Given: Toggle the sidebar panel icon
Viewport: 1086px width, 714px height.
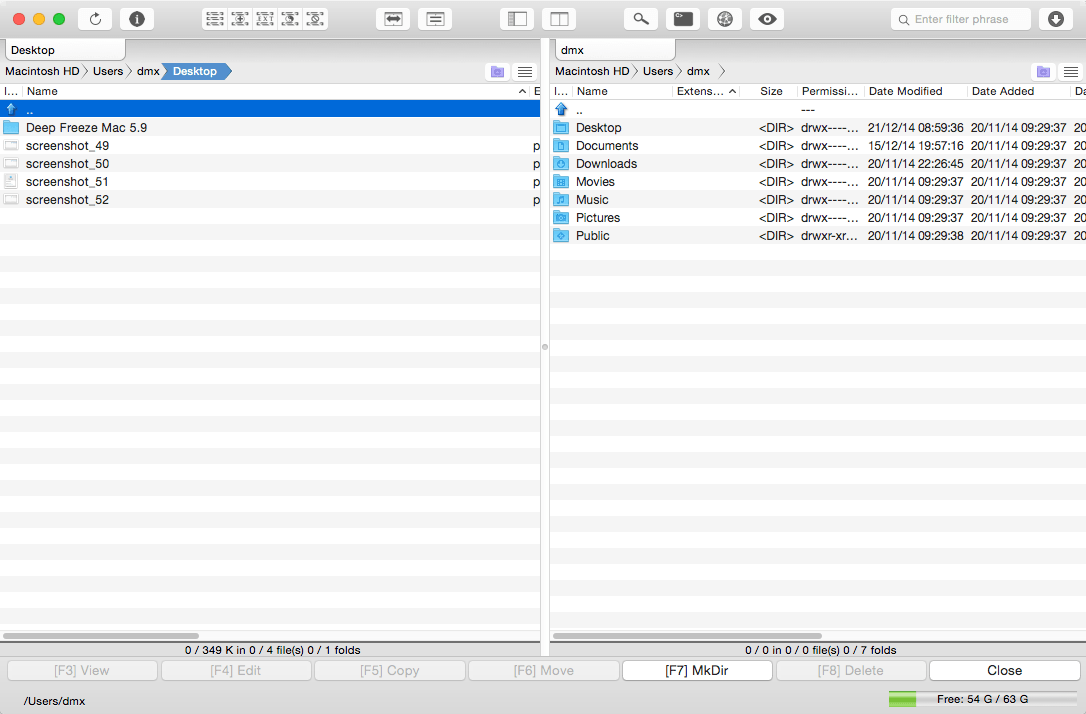Looking at the screenshot, I should (x=517, y=19).
